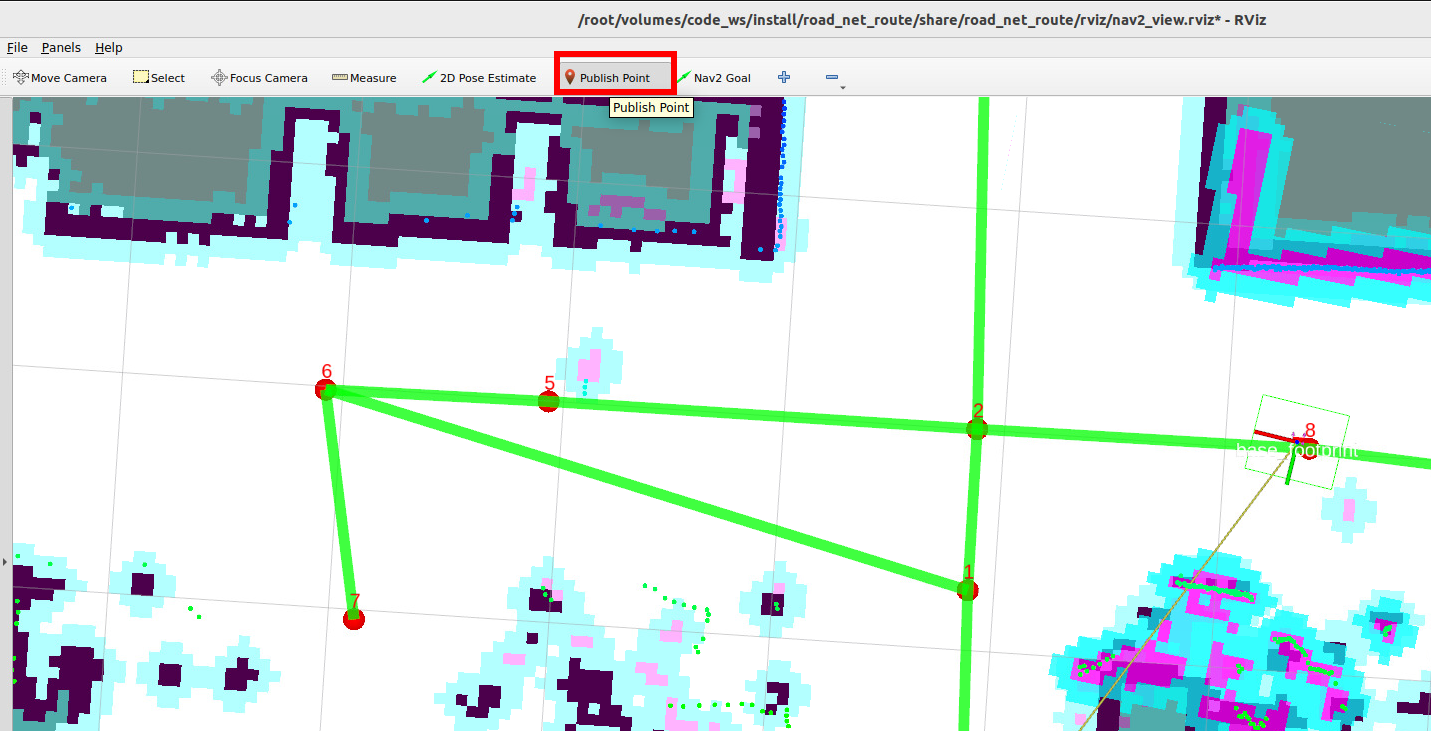1431x731 pixels.
Task: Click the Publish Point tool
Action: point(607,78)
